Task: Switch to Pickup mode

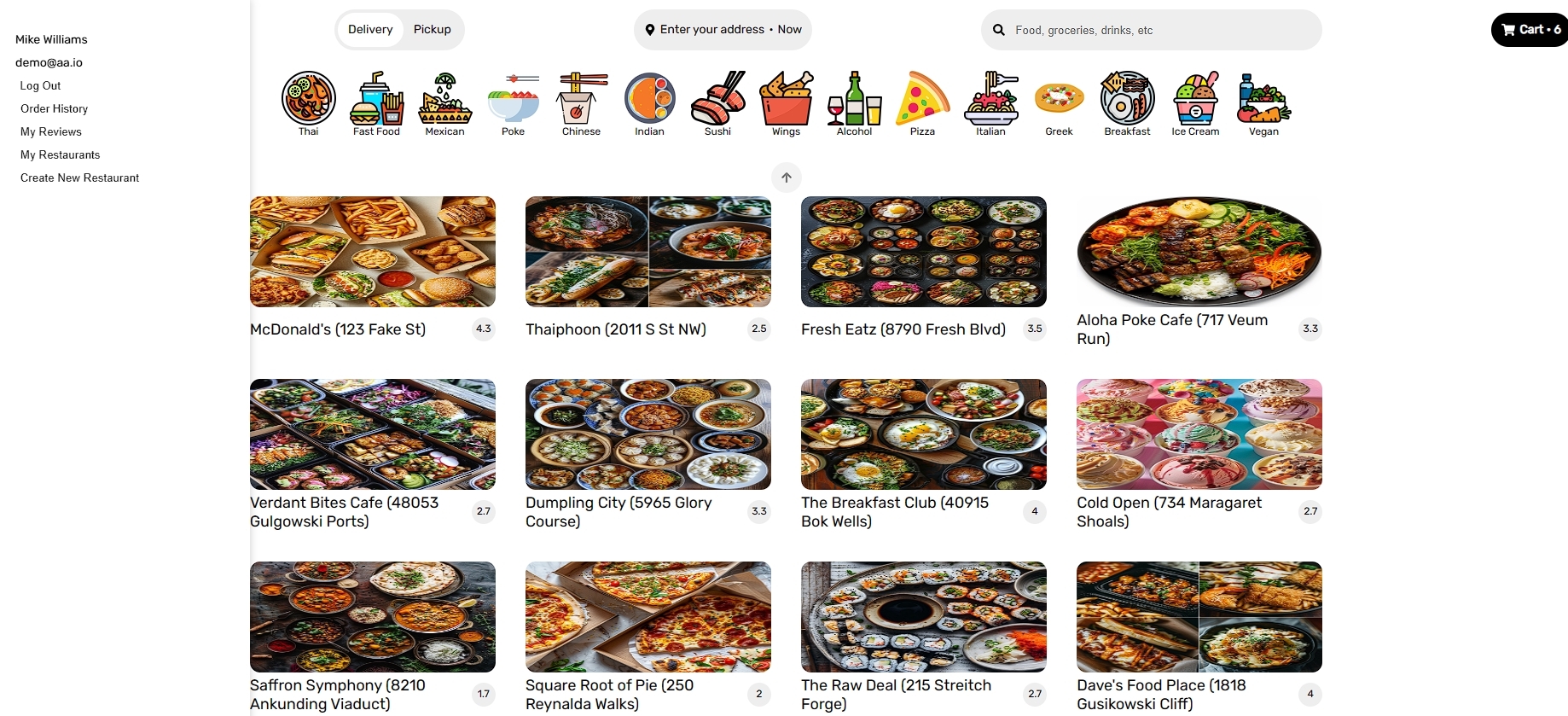Action: tap(433, 30)
